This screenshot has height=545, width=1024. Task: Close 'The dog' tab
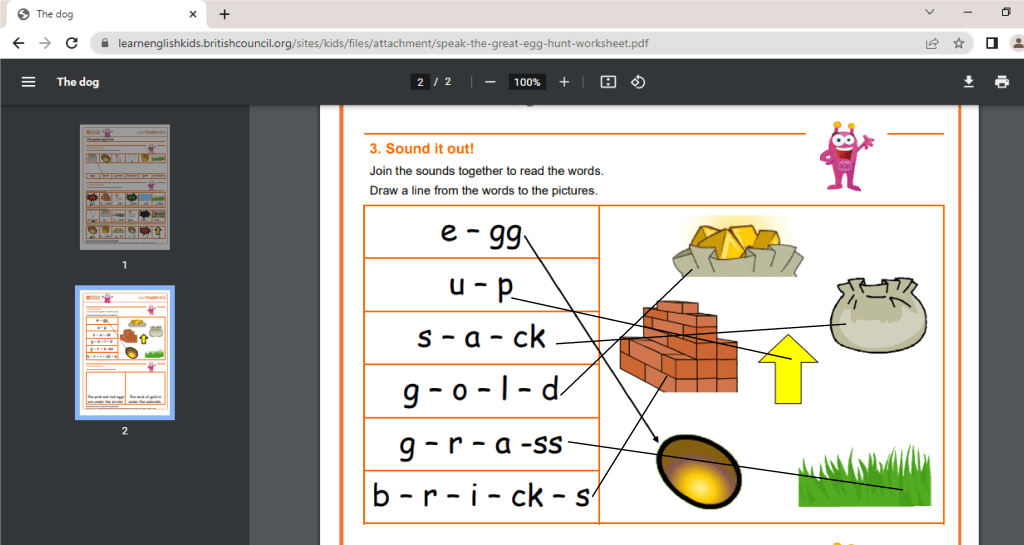coord(192,14)
